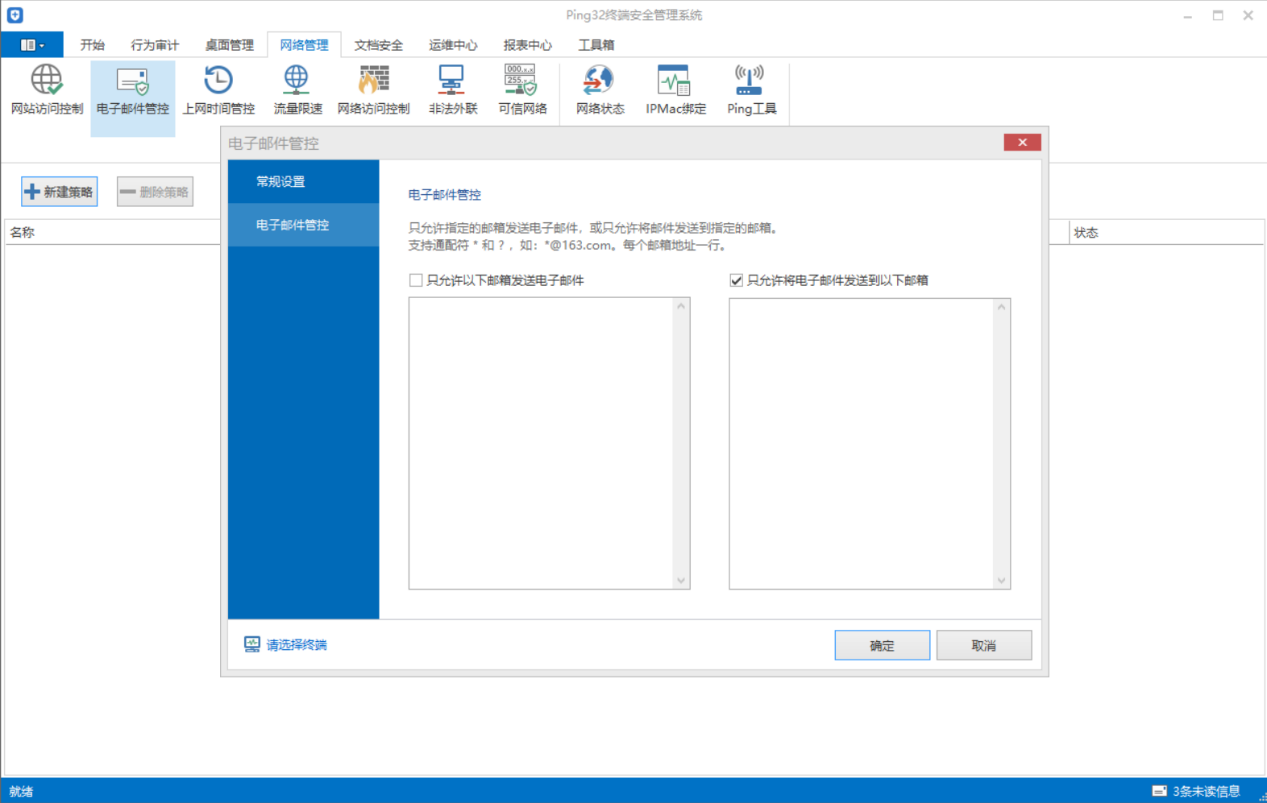Switch to the 工具箱 ribbon tab
Screen dimensions: 1267x803
coord(596,45)
